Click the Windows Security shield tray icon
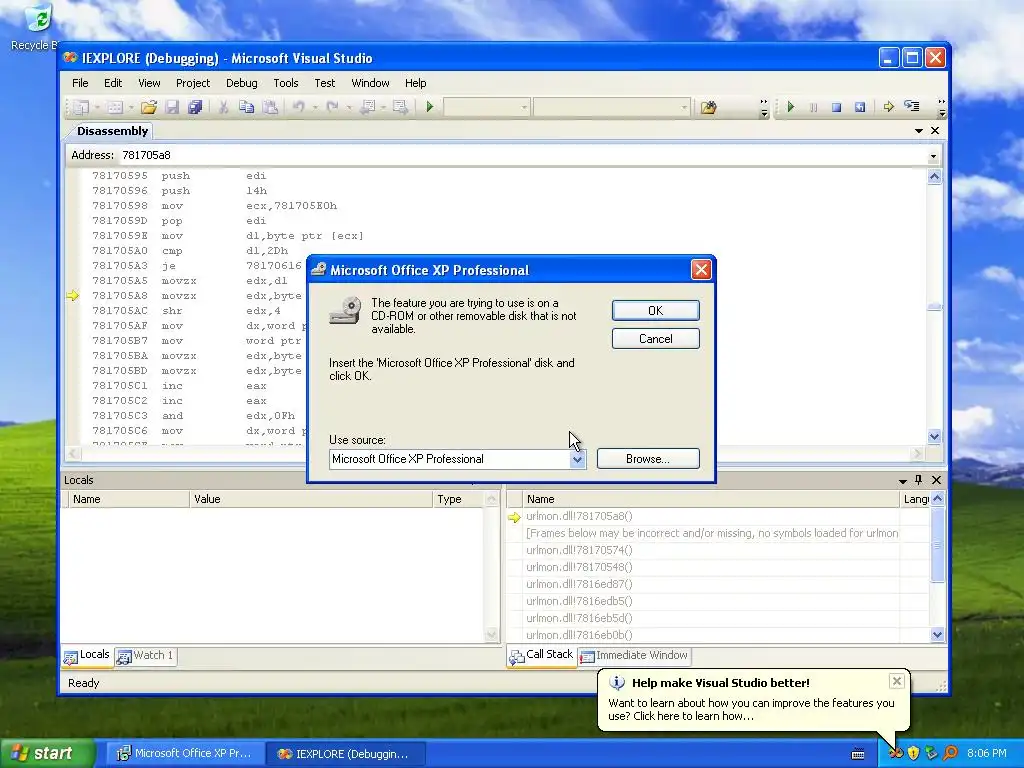The image size is (1024, 768). [913, 753]
